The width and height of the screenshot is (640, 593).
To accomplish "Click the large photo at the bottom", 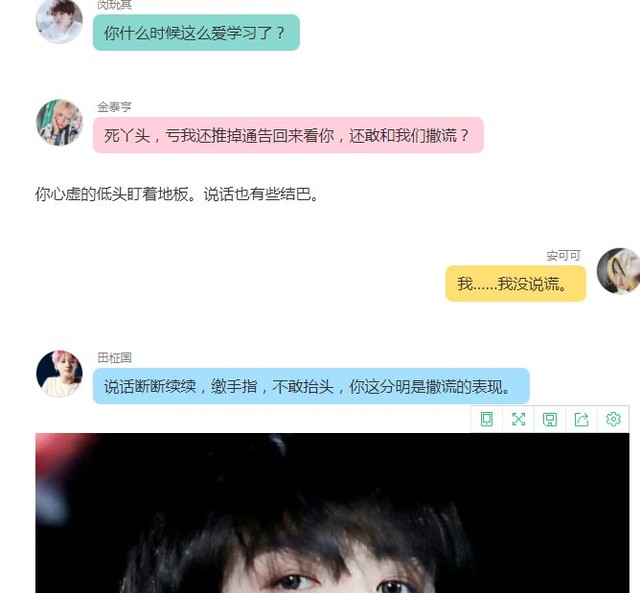I will click(332, 513).
